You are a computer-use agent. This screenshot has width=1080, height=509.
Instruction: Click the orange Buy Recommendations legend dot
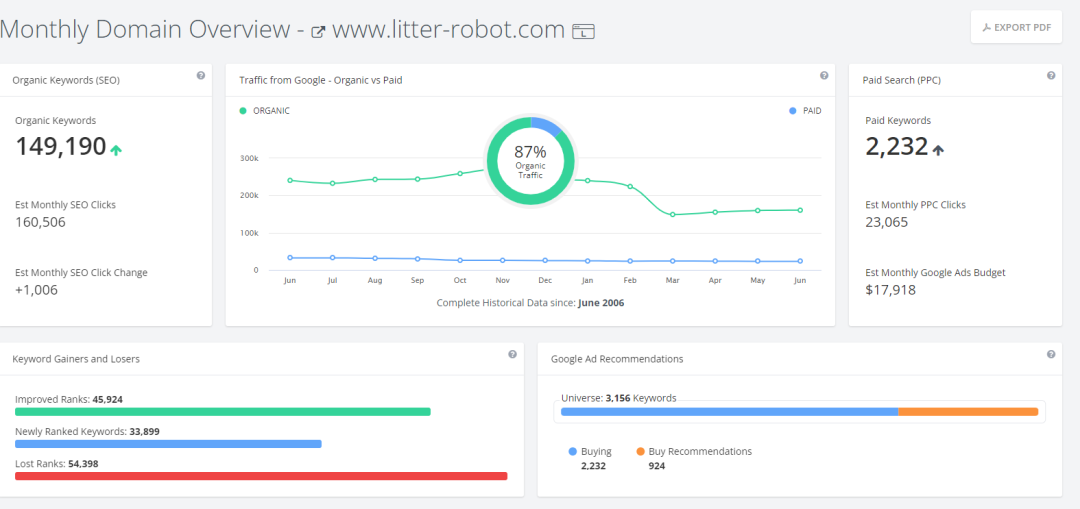coord(641,452)
